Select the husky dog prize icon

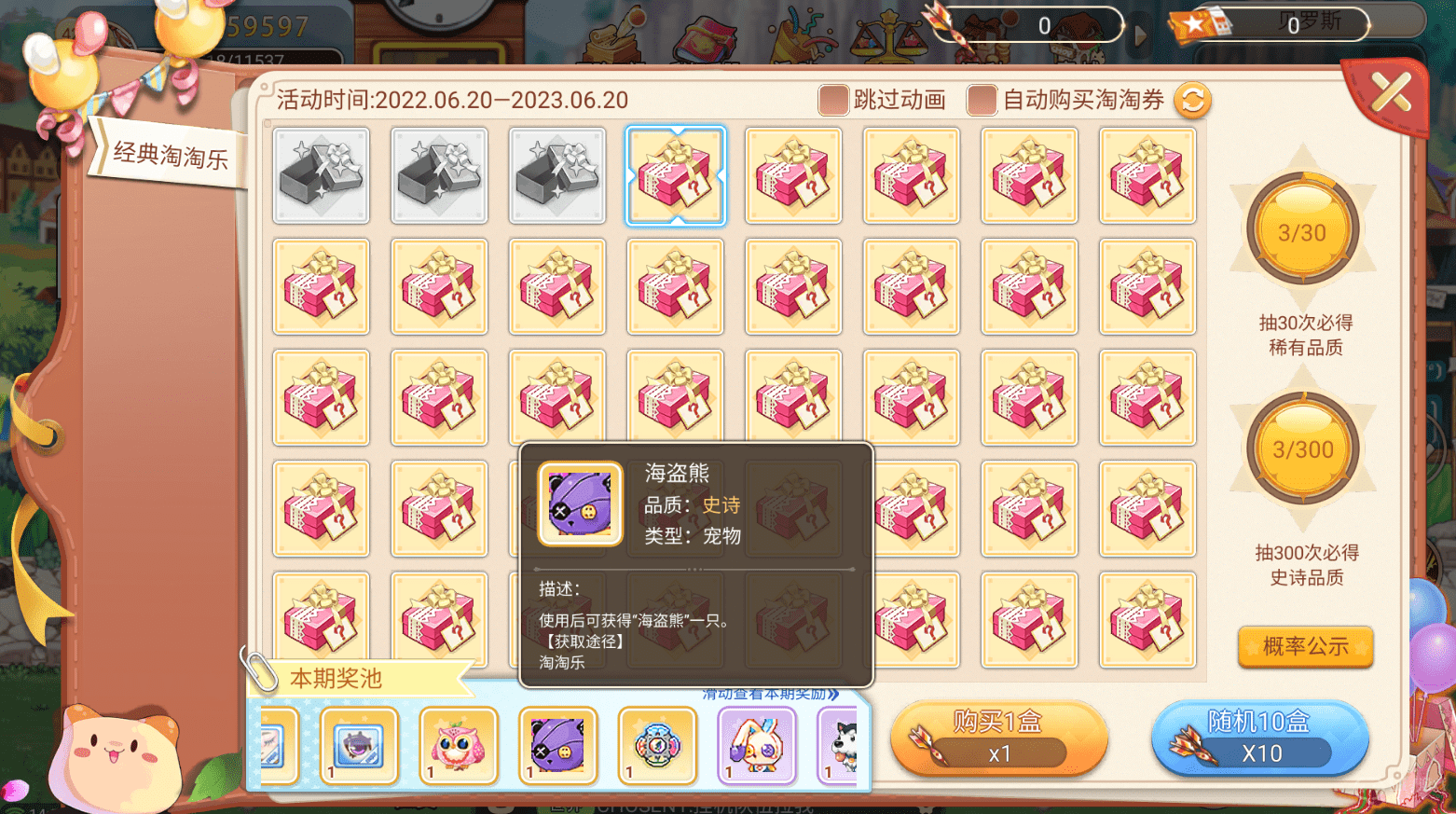tap(839, 746)
